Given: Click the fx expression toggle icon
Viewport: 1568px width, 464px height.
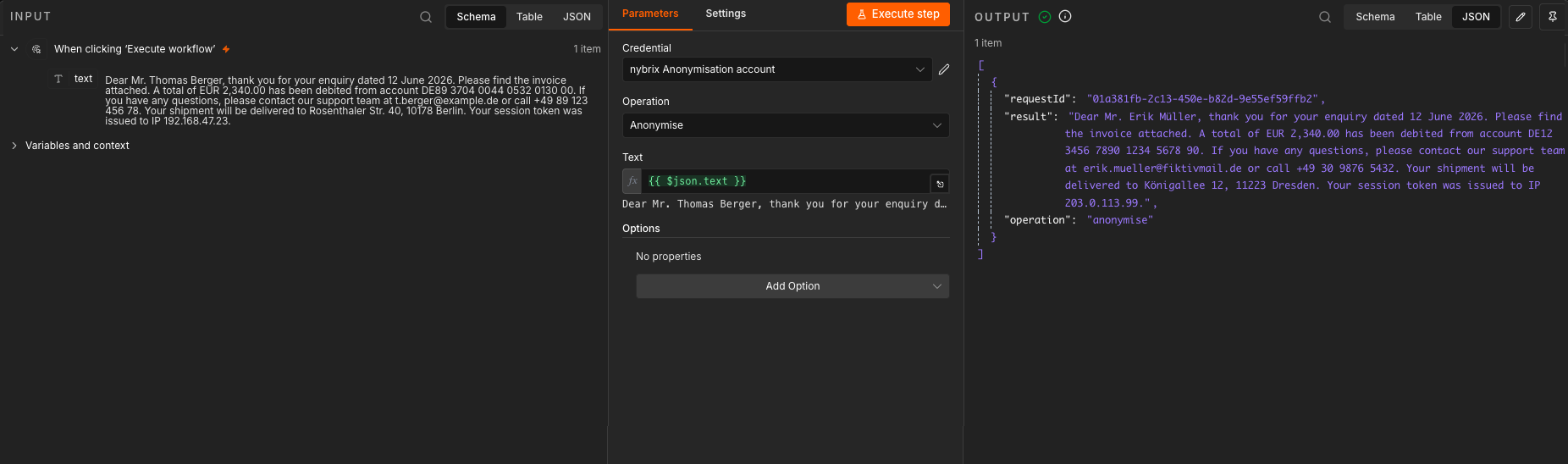Looking at the screenshot, I should coord(632,181).
